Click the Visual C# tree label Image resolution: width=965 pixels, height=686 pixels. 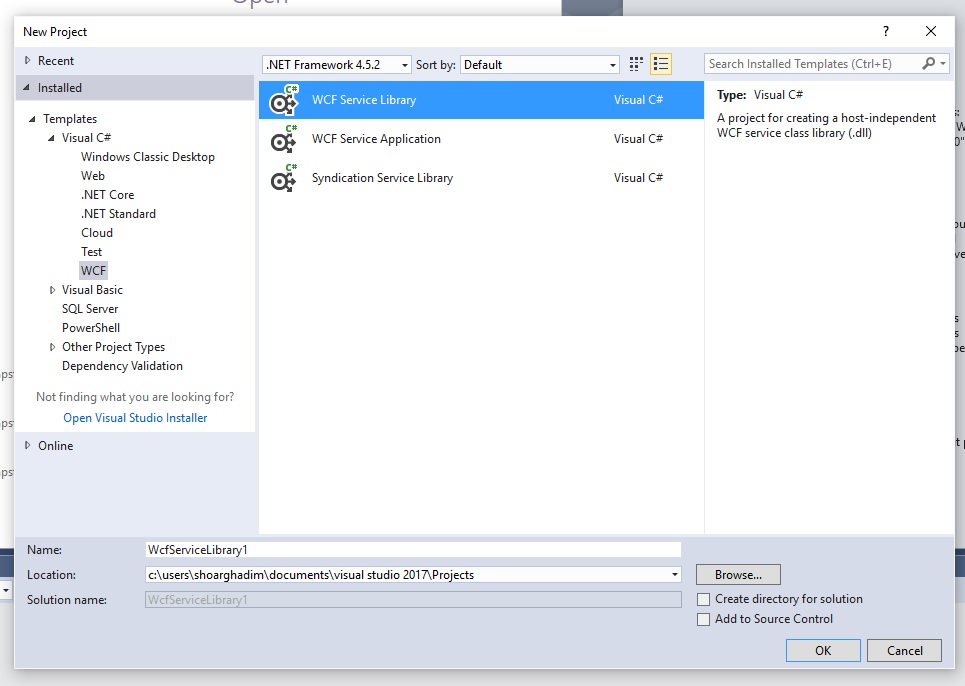coord(86,138)
